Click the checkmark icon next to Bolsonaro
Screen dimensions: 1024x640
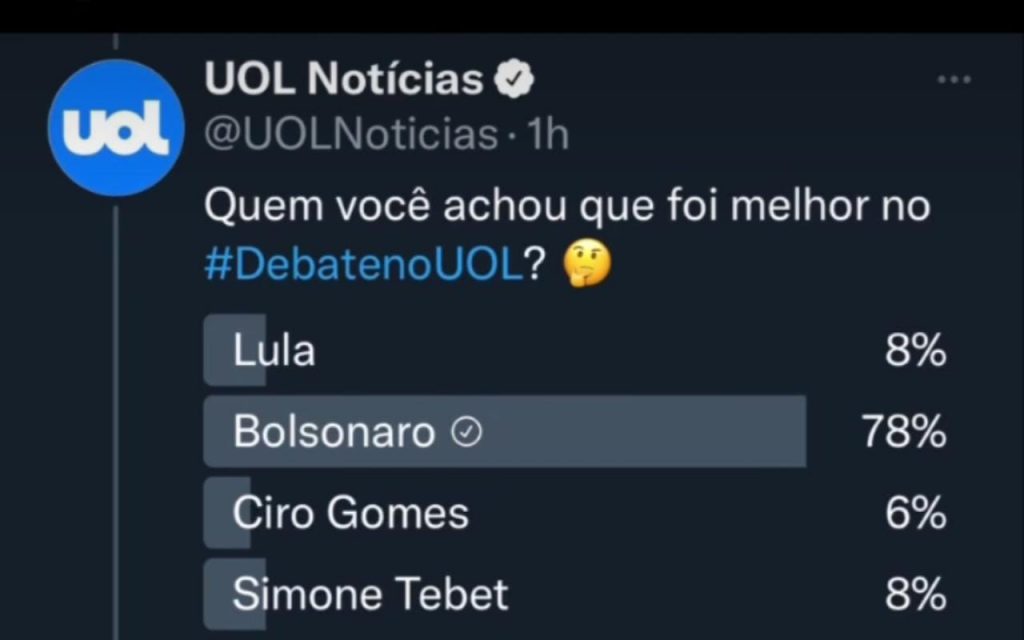coord(467,432)
